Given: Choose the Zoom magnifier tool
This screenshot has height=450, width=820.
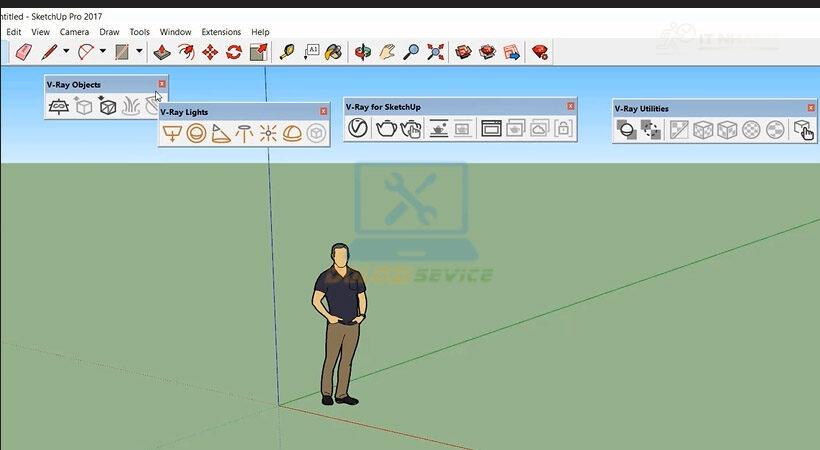Looking at the screenshot, I should tap(411, 52).
